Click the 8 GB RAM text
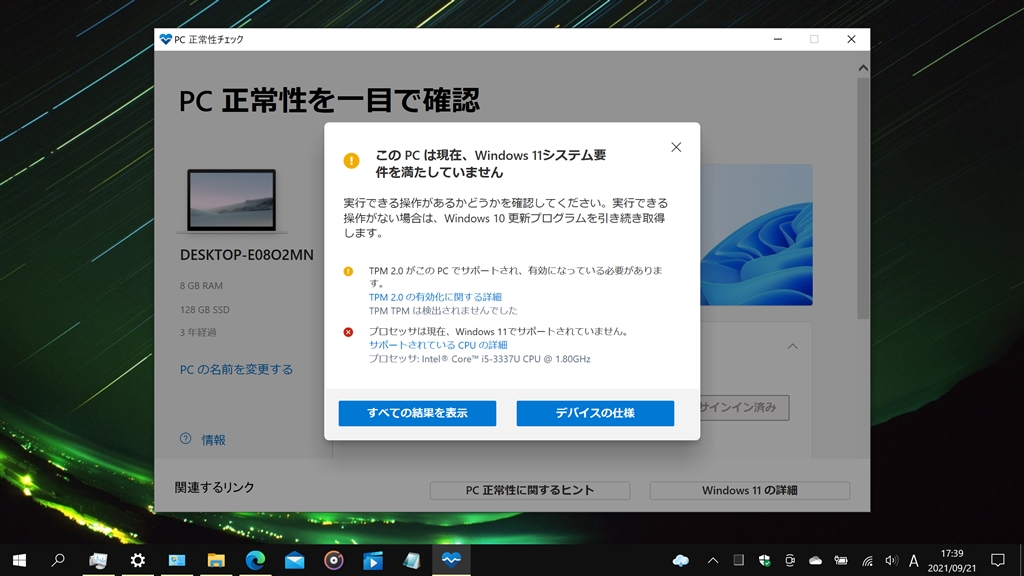This screenshot has height=576, width=1024. tap(201, 285)
